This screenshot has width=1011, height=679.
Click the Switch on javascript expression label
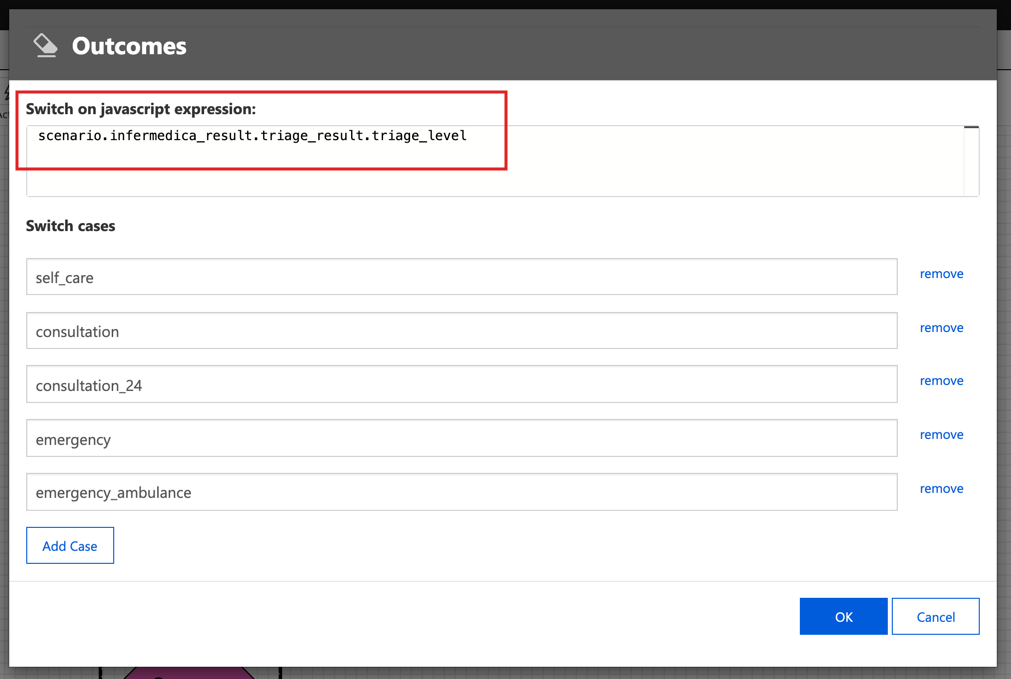click(x=141, y=109)
